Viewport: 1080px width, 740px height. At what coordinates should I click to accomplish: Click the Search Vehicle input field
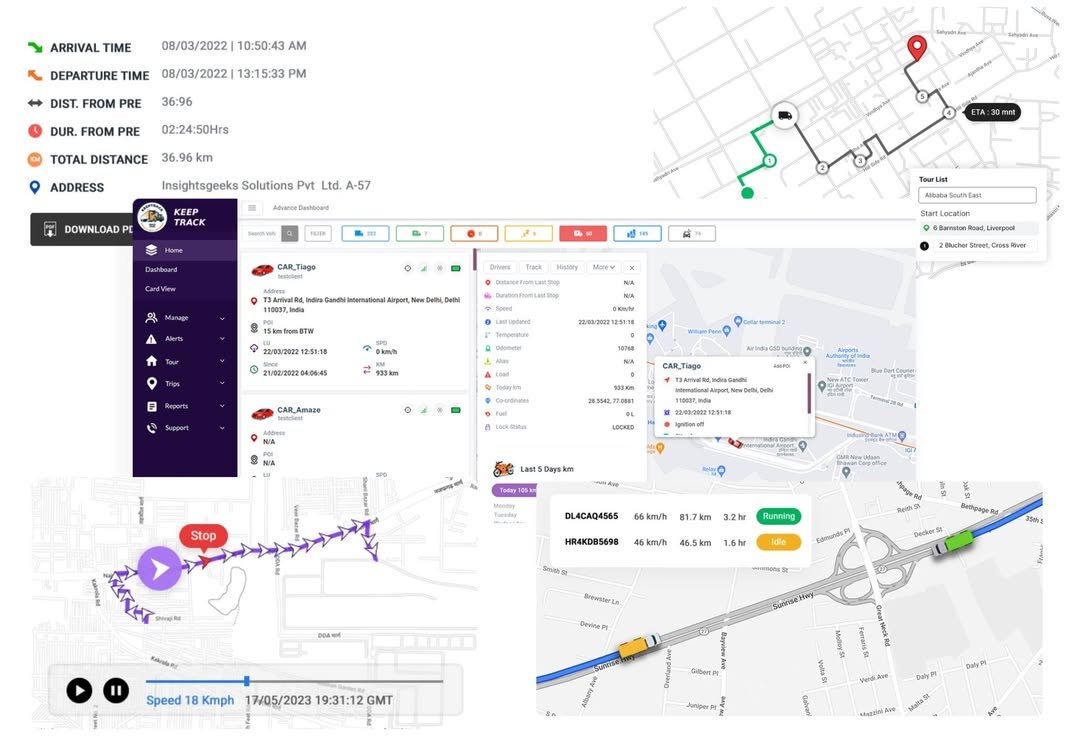(262, 233)
